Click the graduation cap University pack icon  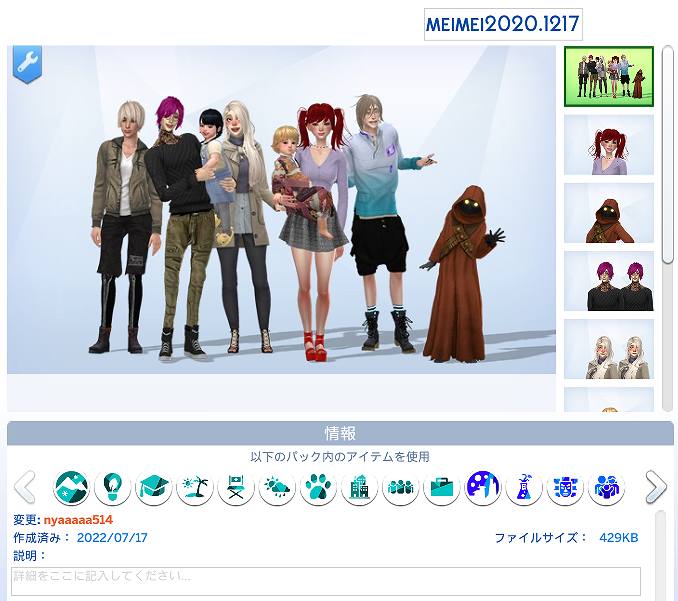tap(153, 488)
